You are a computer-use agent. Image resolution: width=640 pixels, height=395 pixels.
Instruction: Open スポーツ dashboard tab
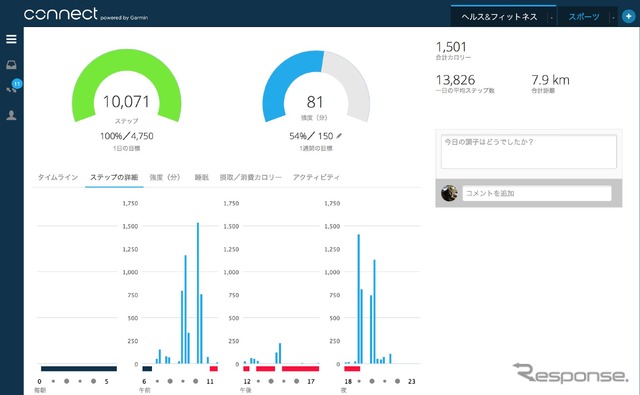[584, 17]
